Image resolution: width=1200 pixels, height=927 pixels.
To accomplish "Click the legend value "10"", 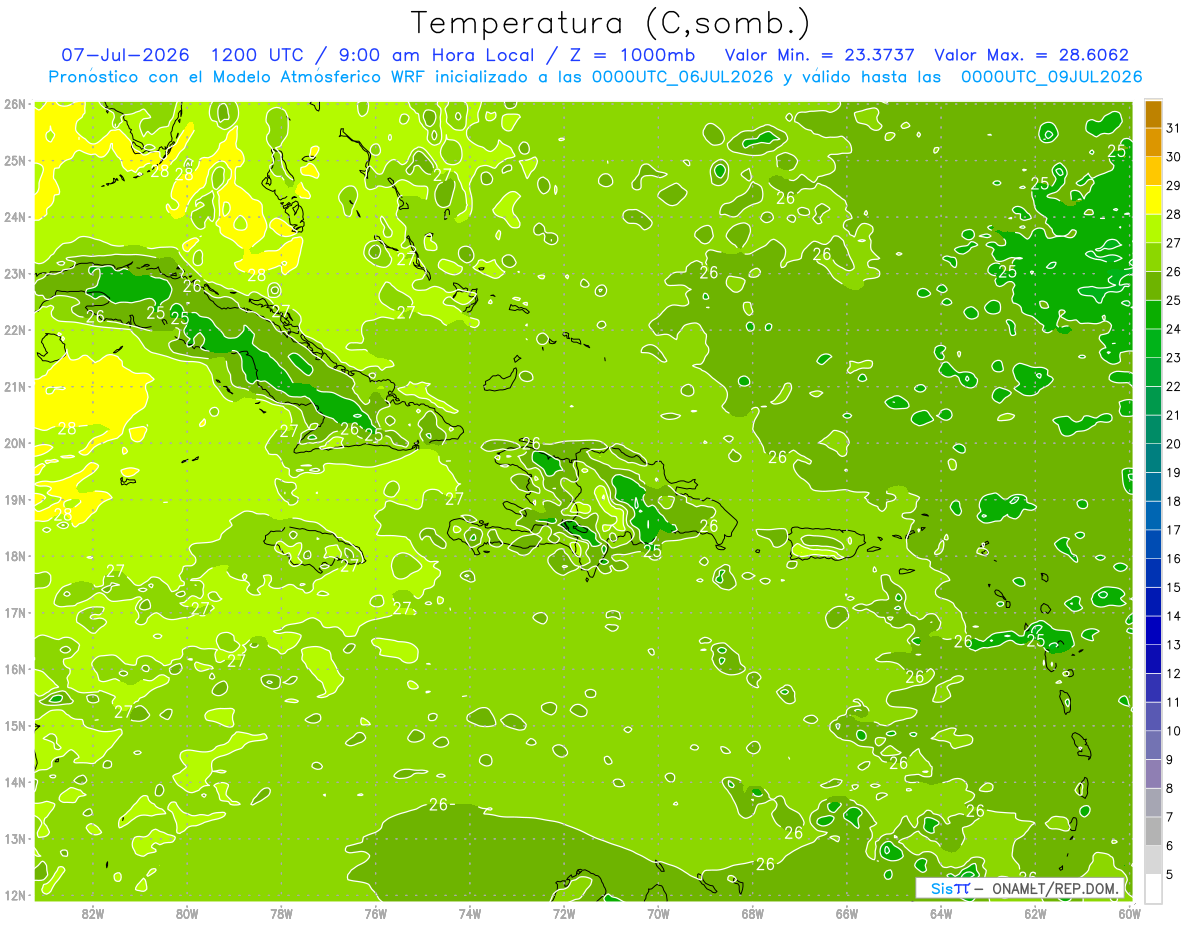I will pyautogui.click(x=1174, y=731).
